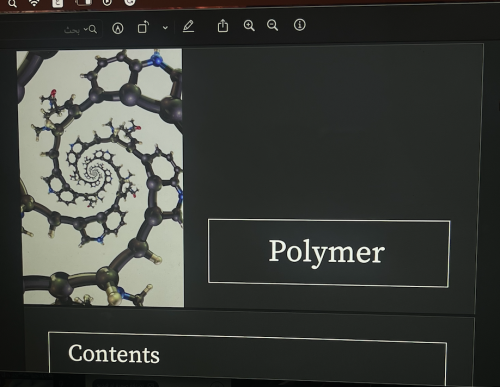Expand the highlight options chevron
500x387 pixels.
(165, 28)
